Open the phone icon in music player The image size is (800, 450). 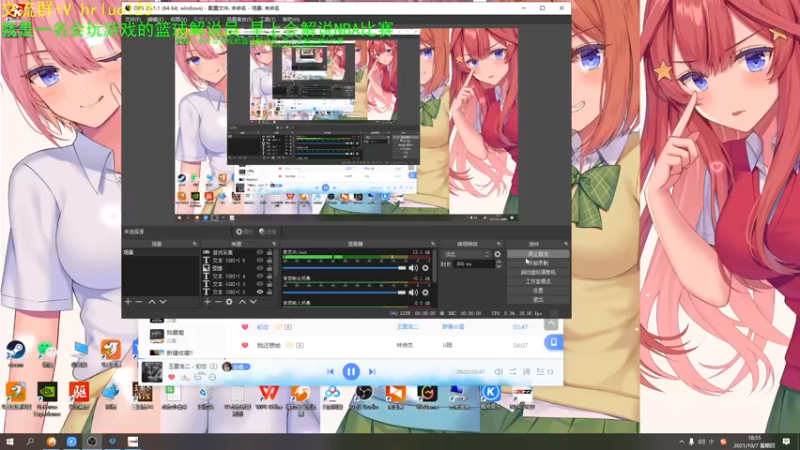[554, 342]
